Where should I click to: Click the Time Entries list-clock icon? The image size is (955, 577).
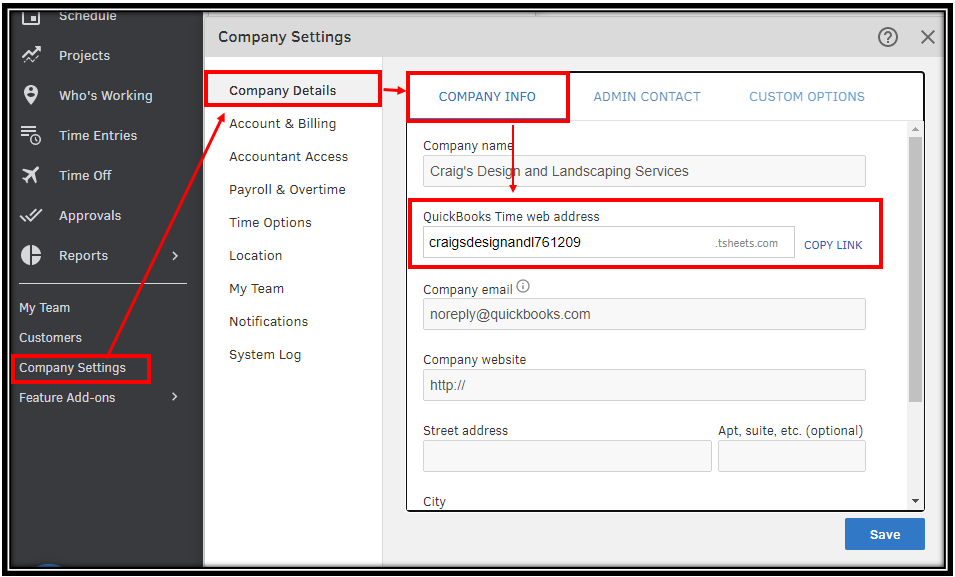(30, 135)
